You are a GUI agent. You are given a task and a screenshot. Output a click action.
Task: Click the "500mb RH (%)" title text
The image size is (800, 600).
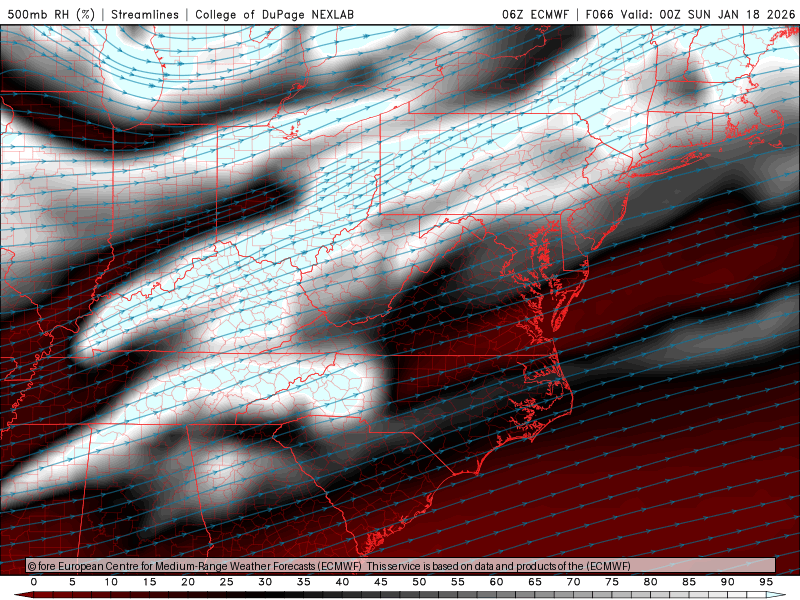pyautogui.click(x=51, y=14)
